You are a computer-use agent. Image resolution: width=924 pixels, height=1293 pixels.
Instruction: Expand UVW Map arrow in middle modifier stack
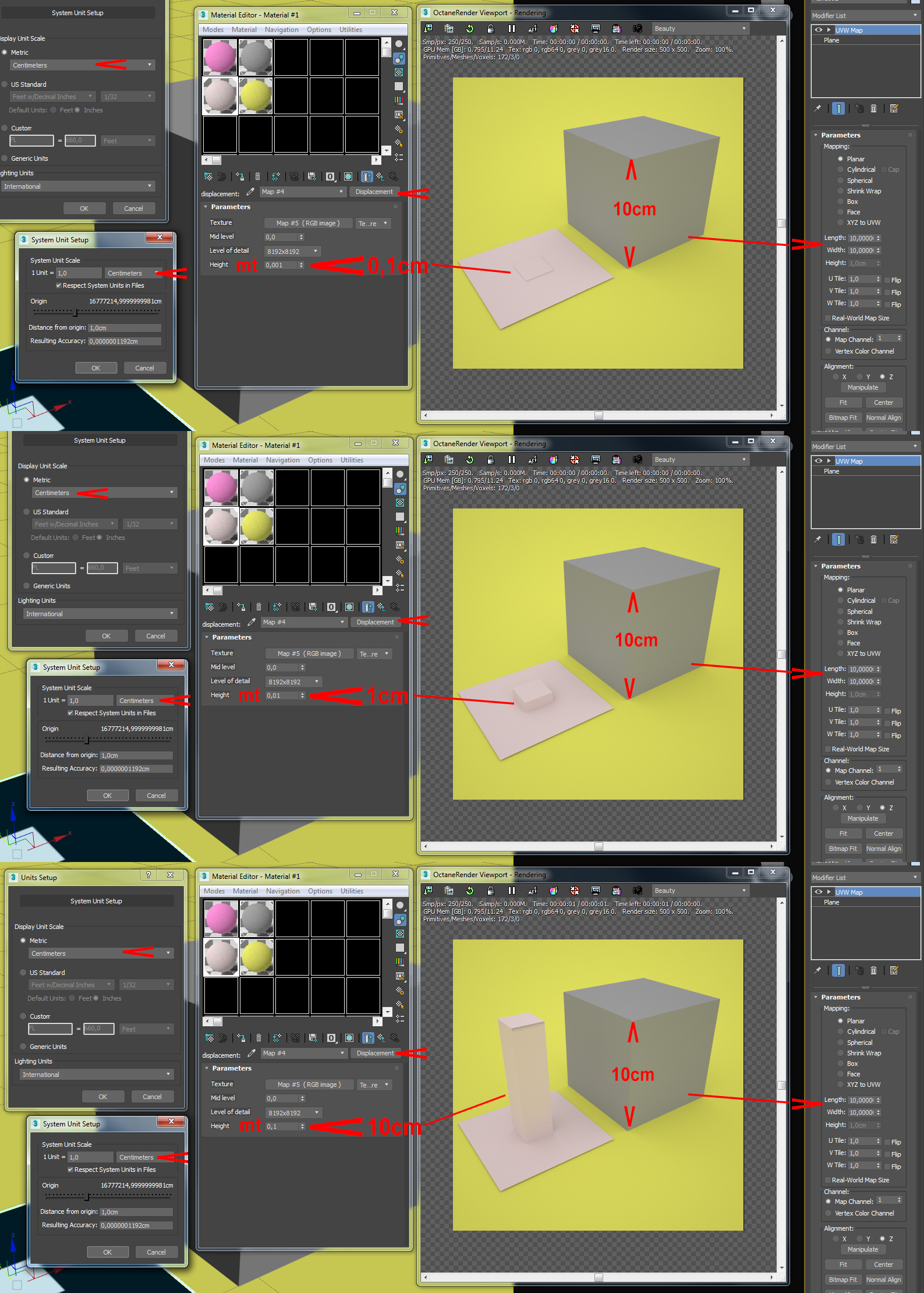[x=829, y=461]
